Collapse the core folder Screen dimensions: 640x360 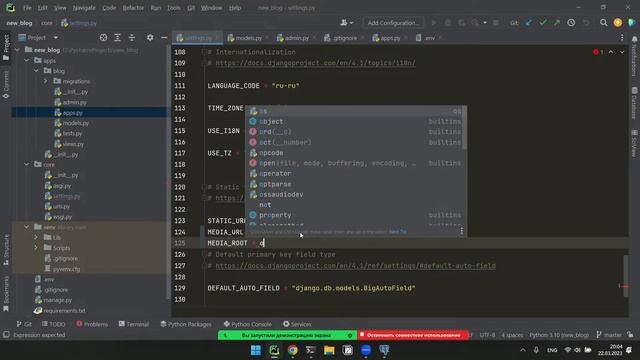tap(27, 164)
